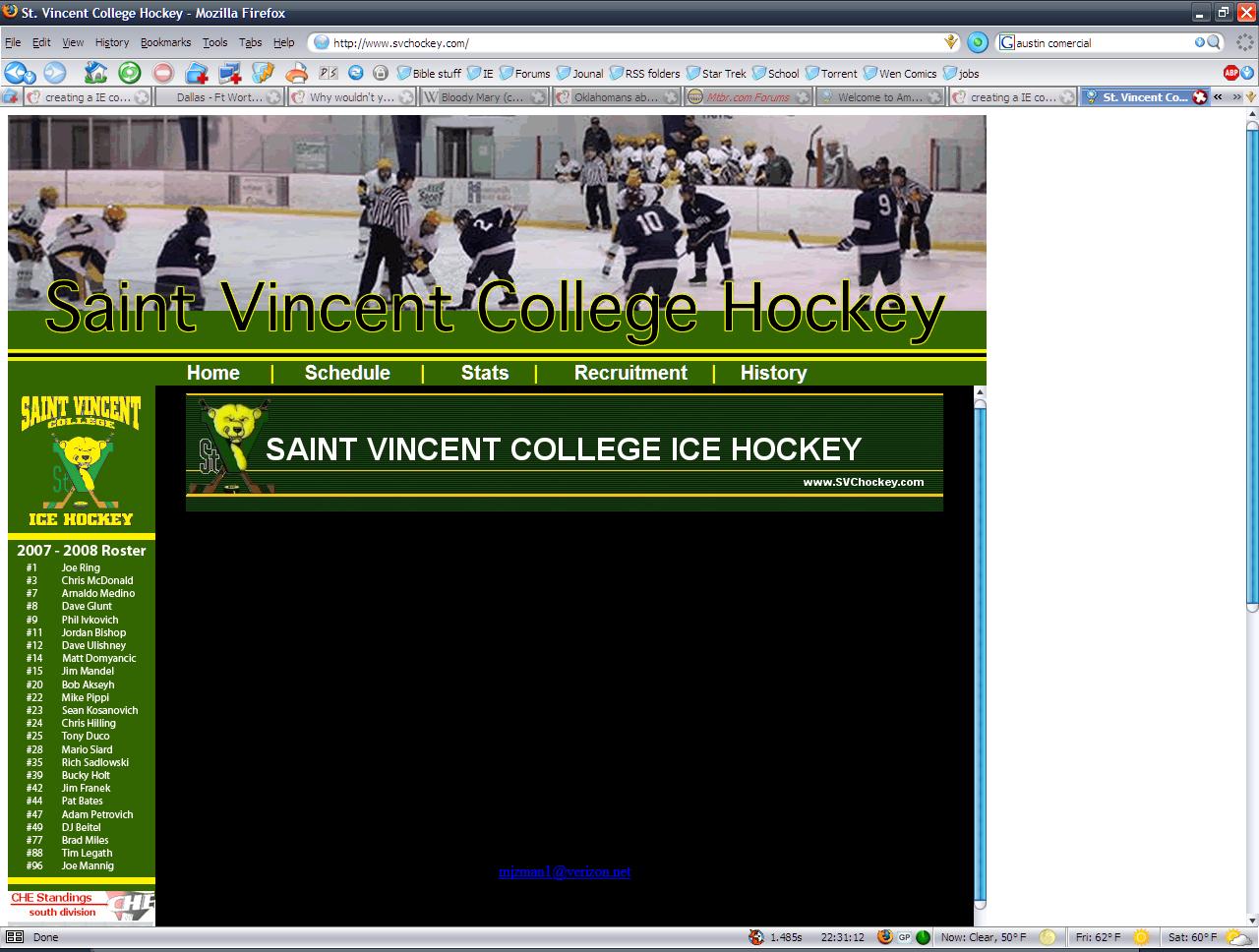Open the Stats page link
Image resolution: width=1259 pixels, height=952 pixels.
pyautogui.click(x=485, y=373)
